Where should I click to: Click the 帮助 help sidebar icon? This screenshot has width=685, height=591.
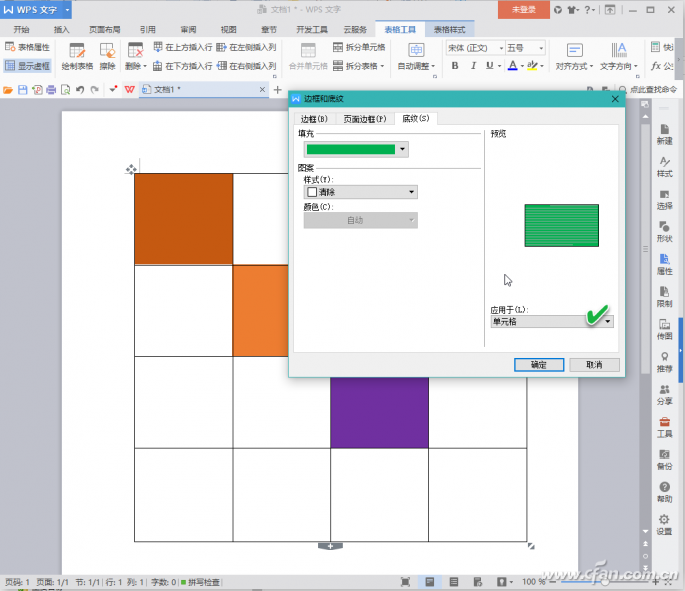tap(664, 492)
